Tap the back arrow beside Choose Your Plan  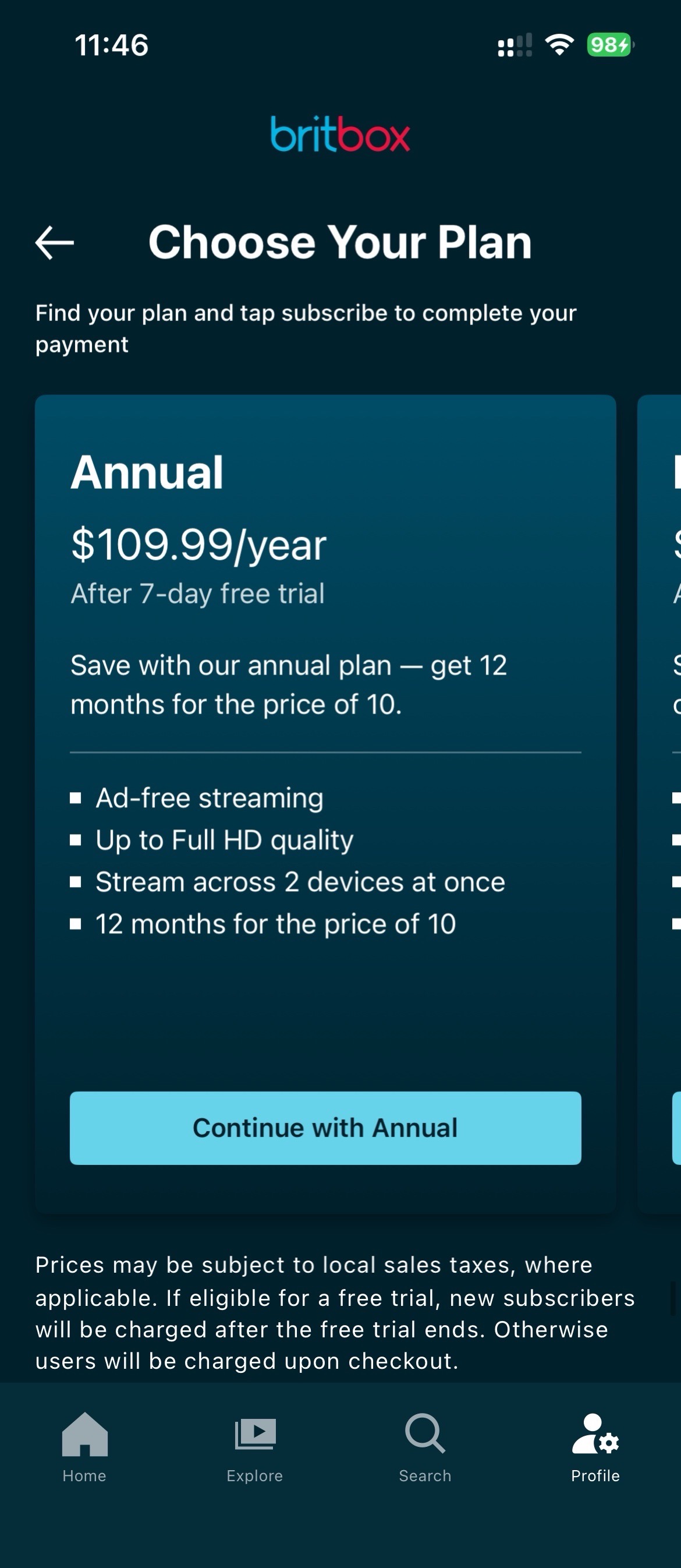point(55,242)
